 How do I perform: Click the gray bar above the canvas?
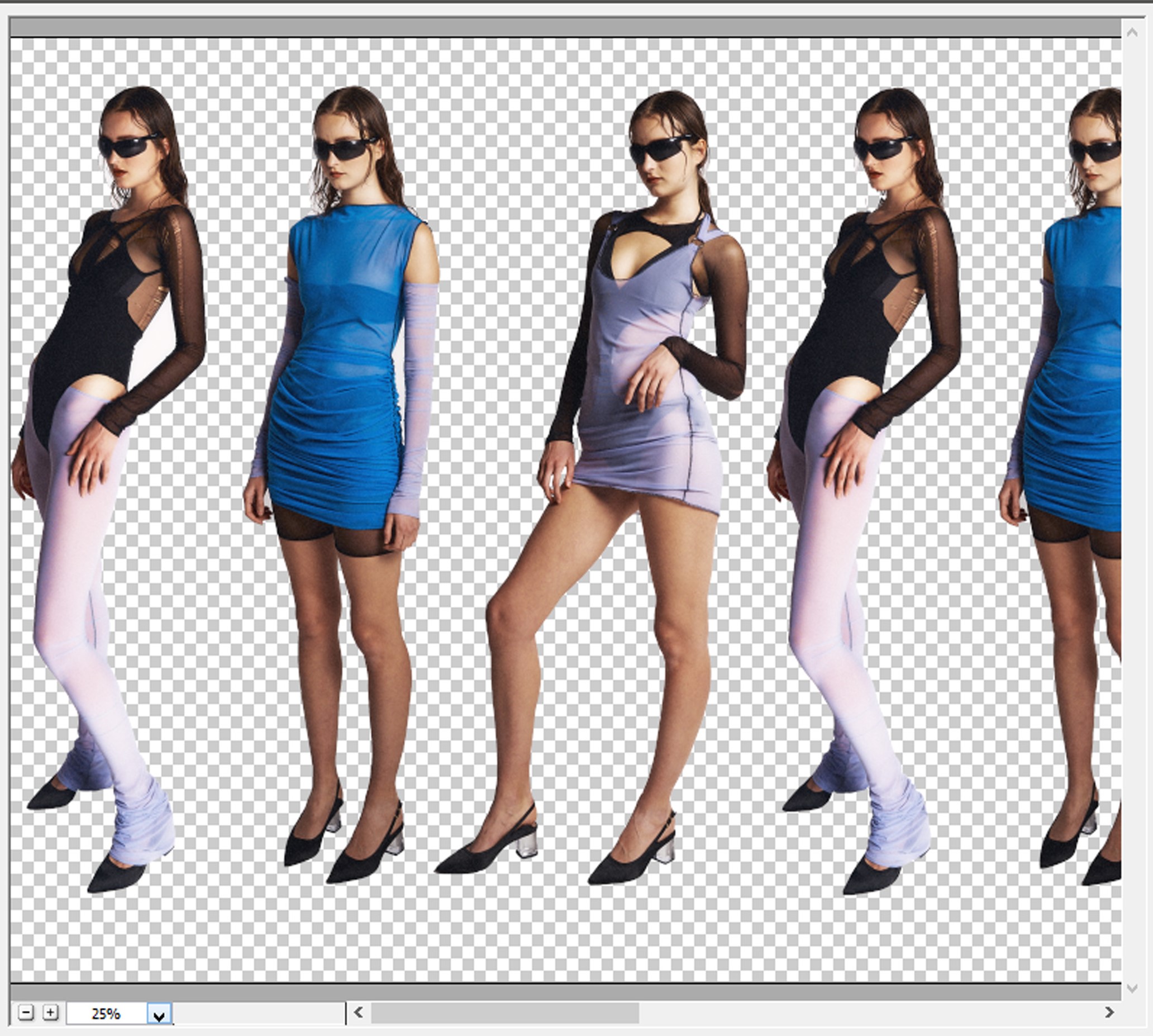[564, 27]
